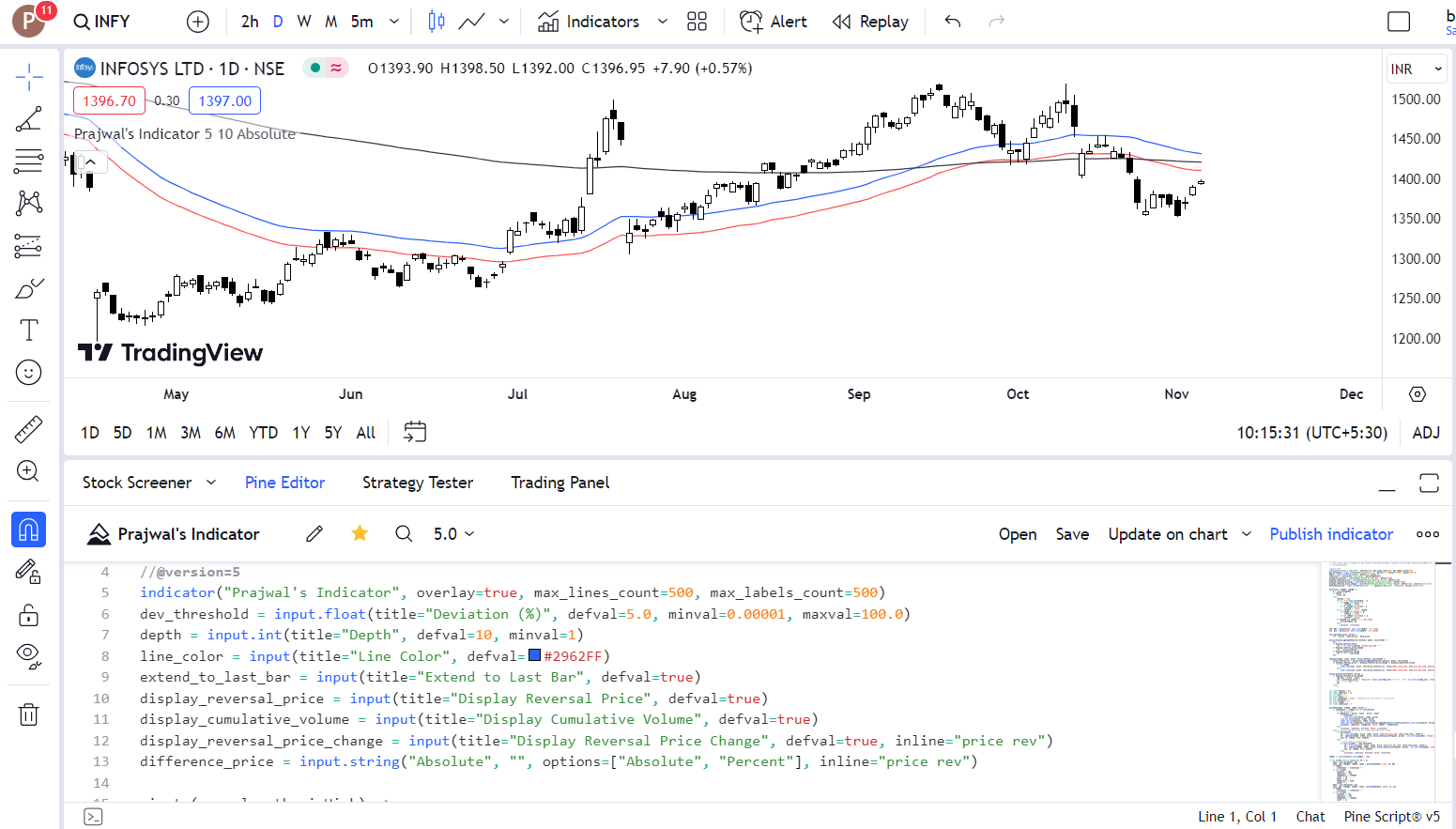Set the 3M date range
The height and width of the screenshot is (829, 1456).
pos(191,433)
